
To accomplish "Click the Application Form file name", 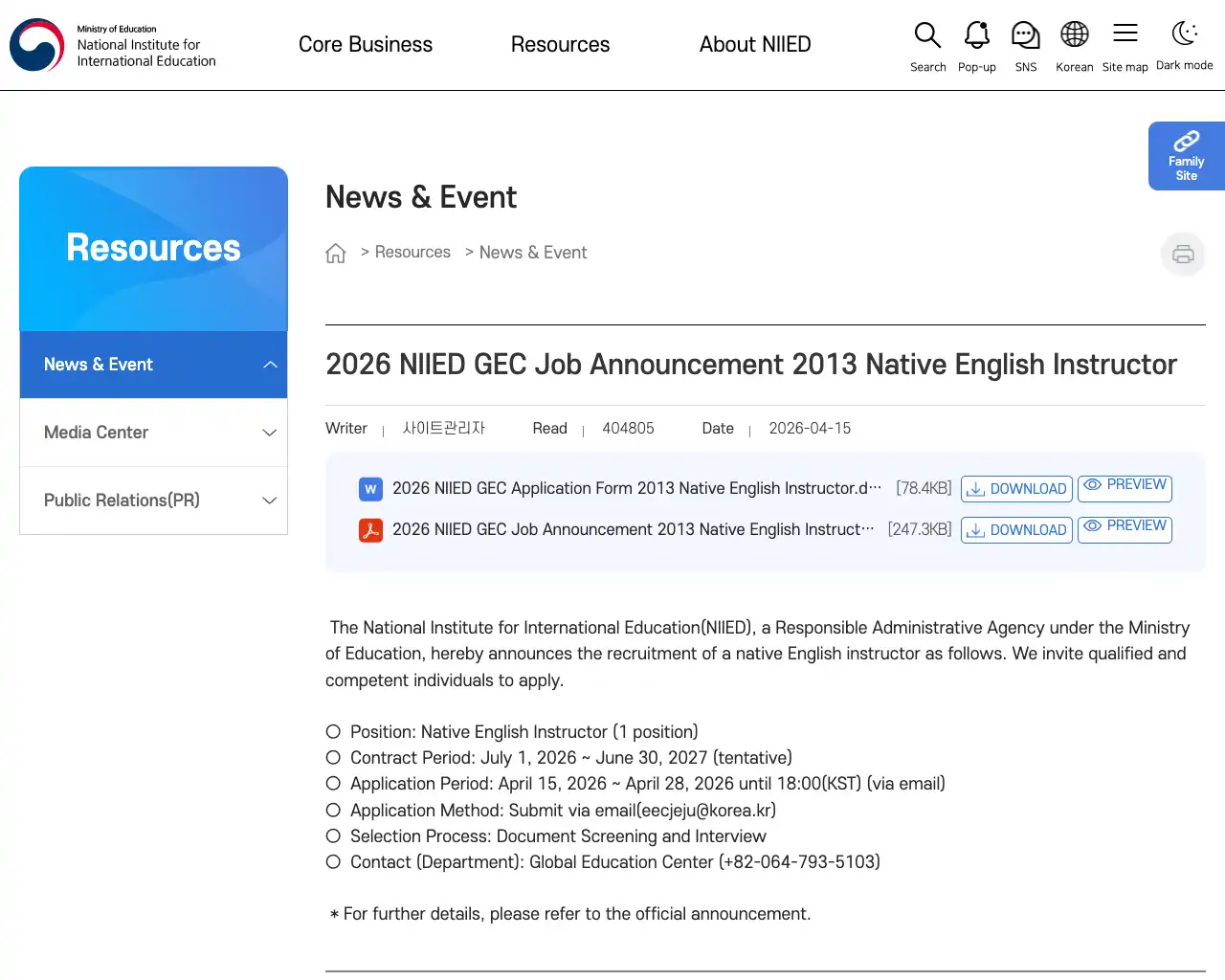I will pos(636,488).
